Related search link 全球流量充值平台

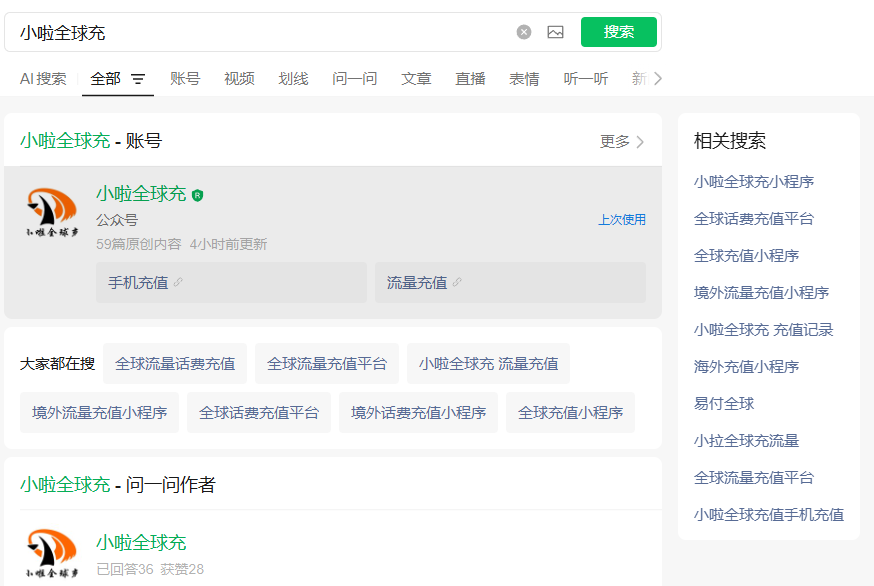(x=754, y=478)
